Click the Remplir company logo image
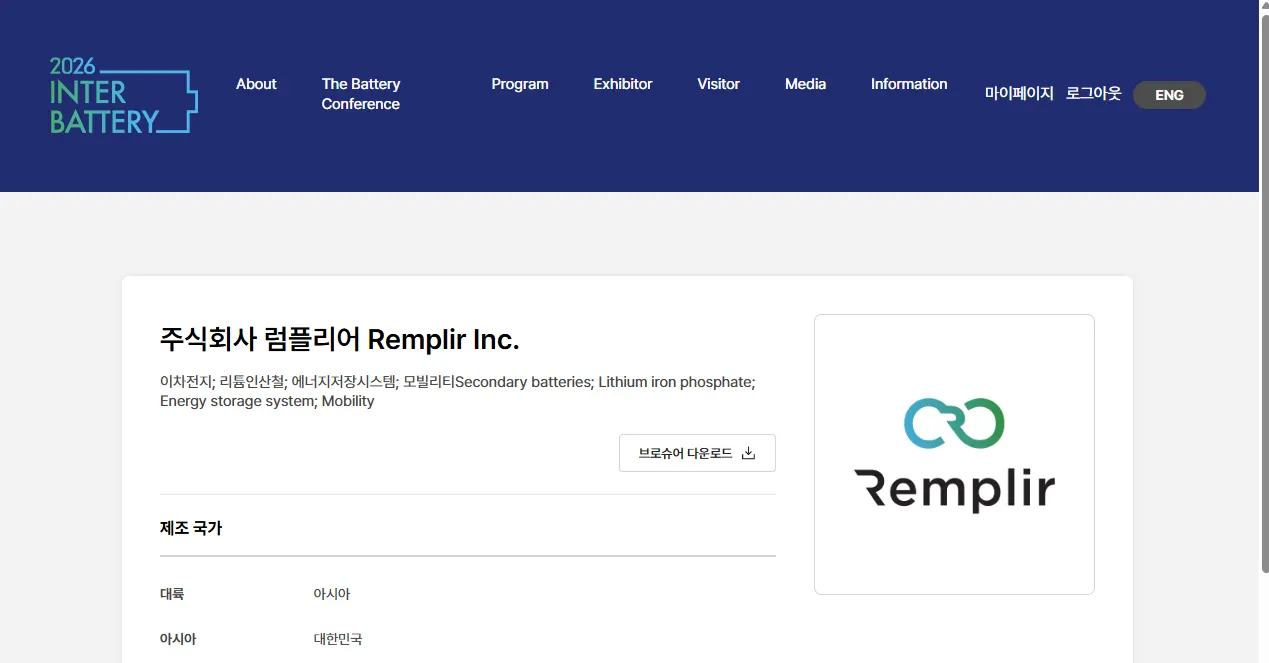The image size is (1269, 663). (954, 455)
